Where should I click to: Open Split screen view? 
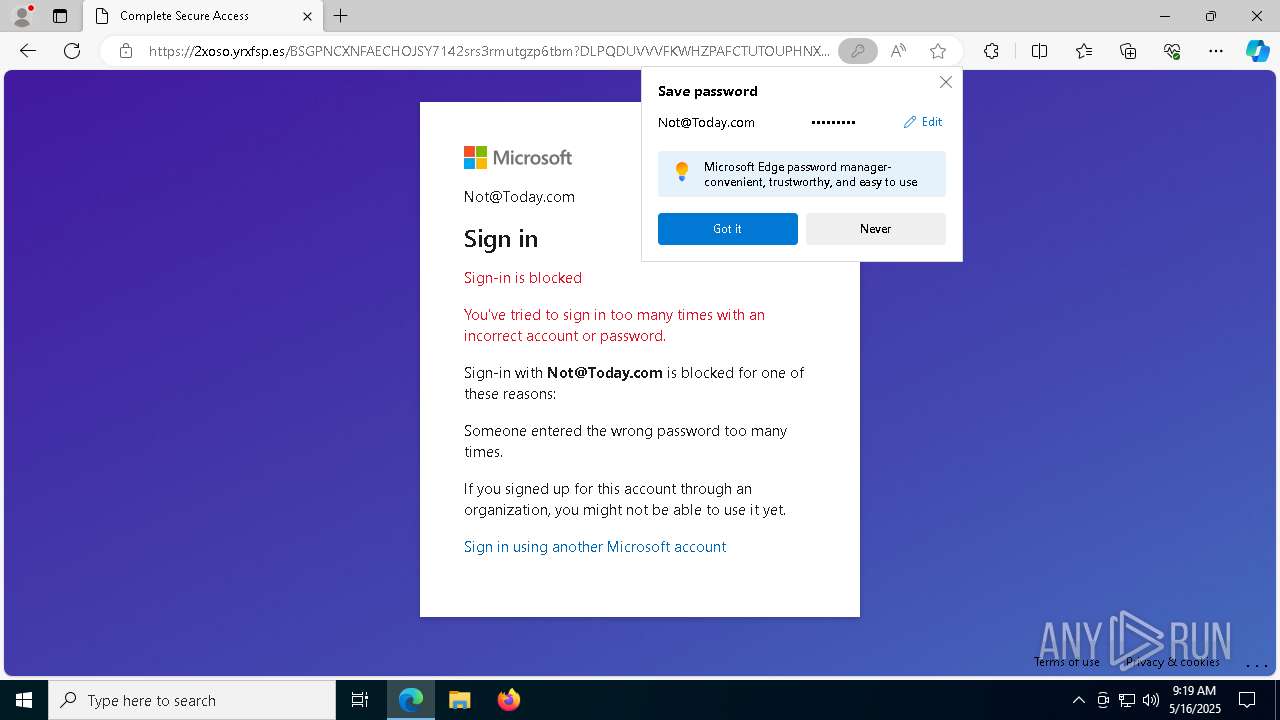(x=1039, y=51)
